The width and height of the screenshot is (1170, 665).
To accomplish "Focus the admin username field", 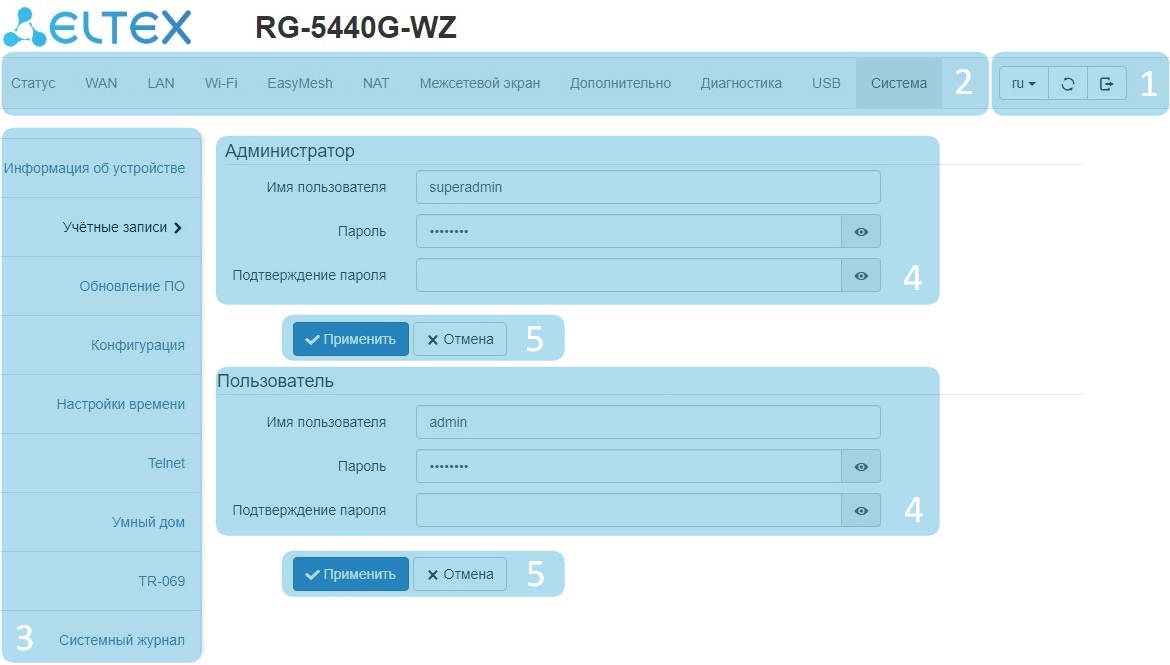I will 648,422.
